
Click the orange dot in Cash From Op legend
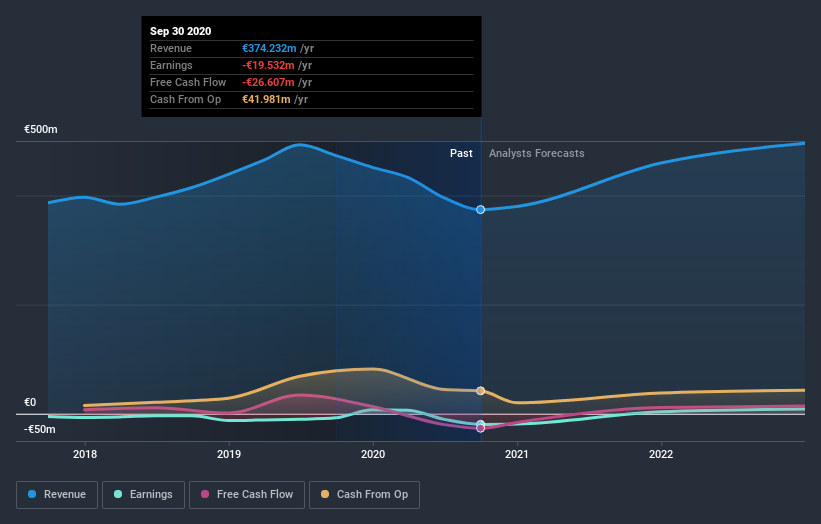pyautogui.click(x=325, y=494)
